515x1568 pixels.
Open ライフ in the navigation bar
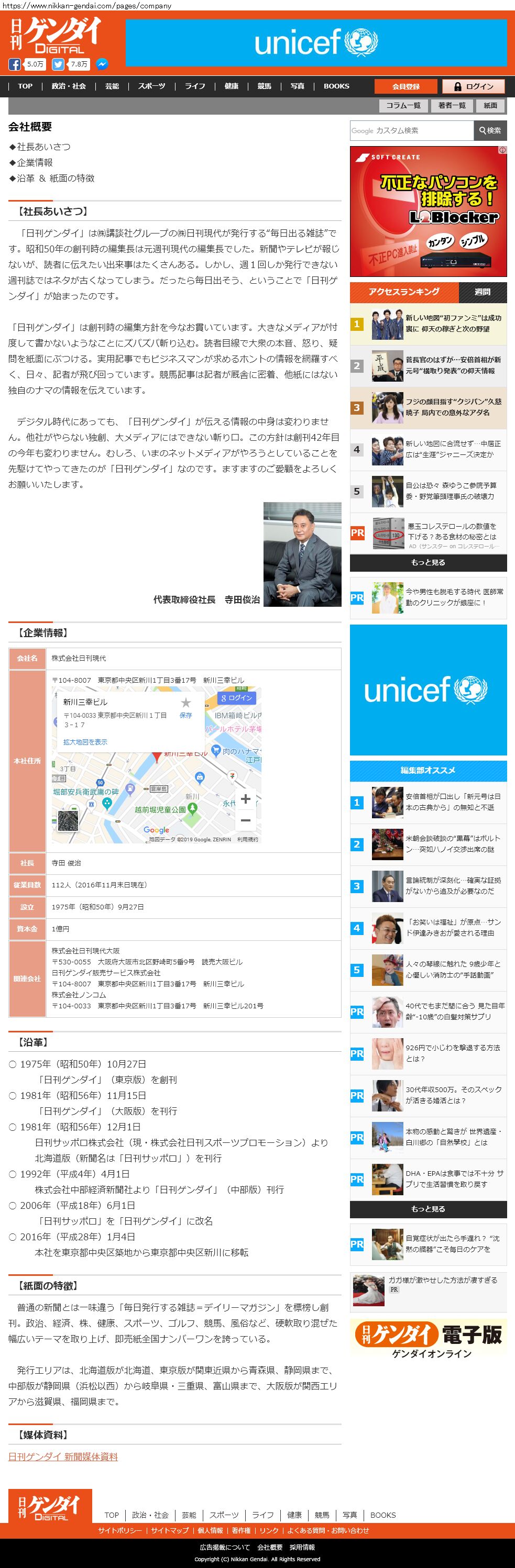tap(195, 86)
